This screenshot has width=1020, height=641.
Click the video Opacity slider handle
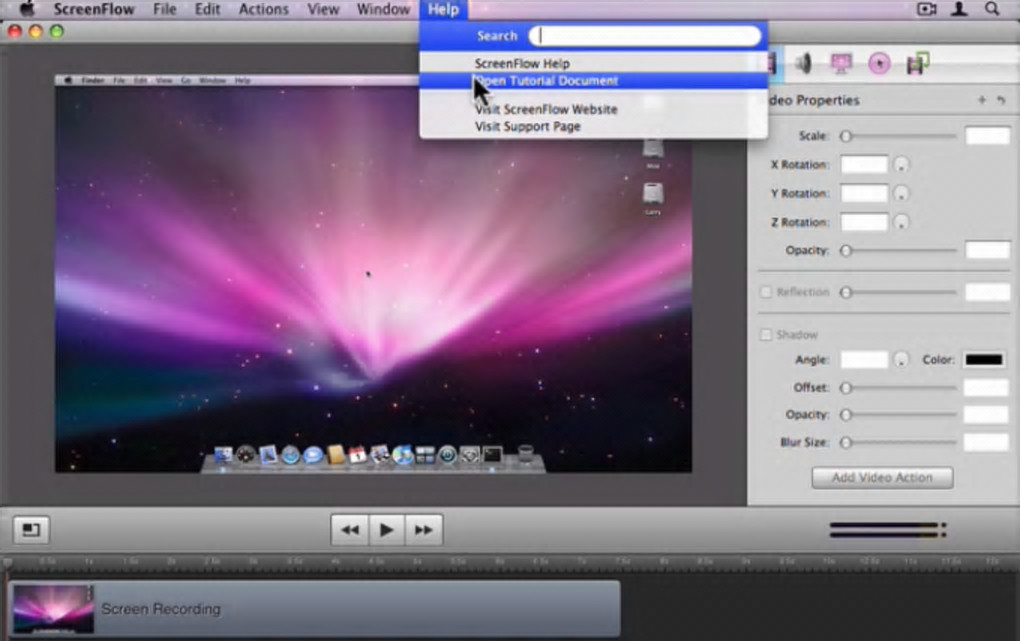tap(846, 251)
